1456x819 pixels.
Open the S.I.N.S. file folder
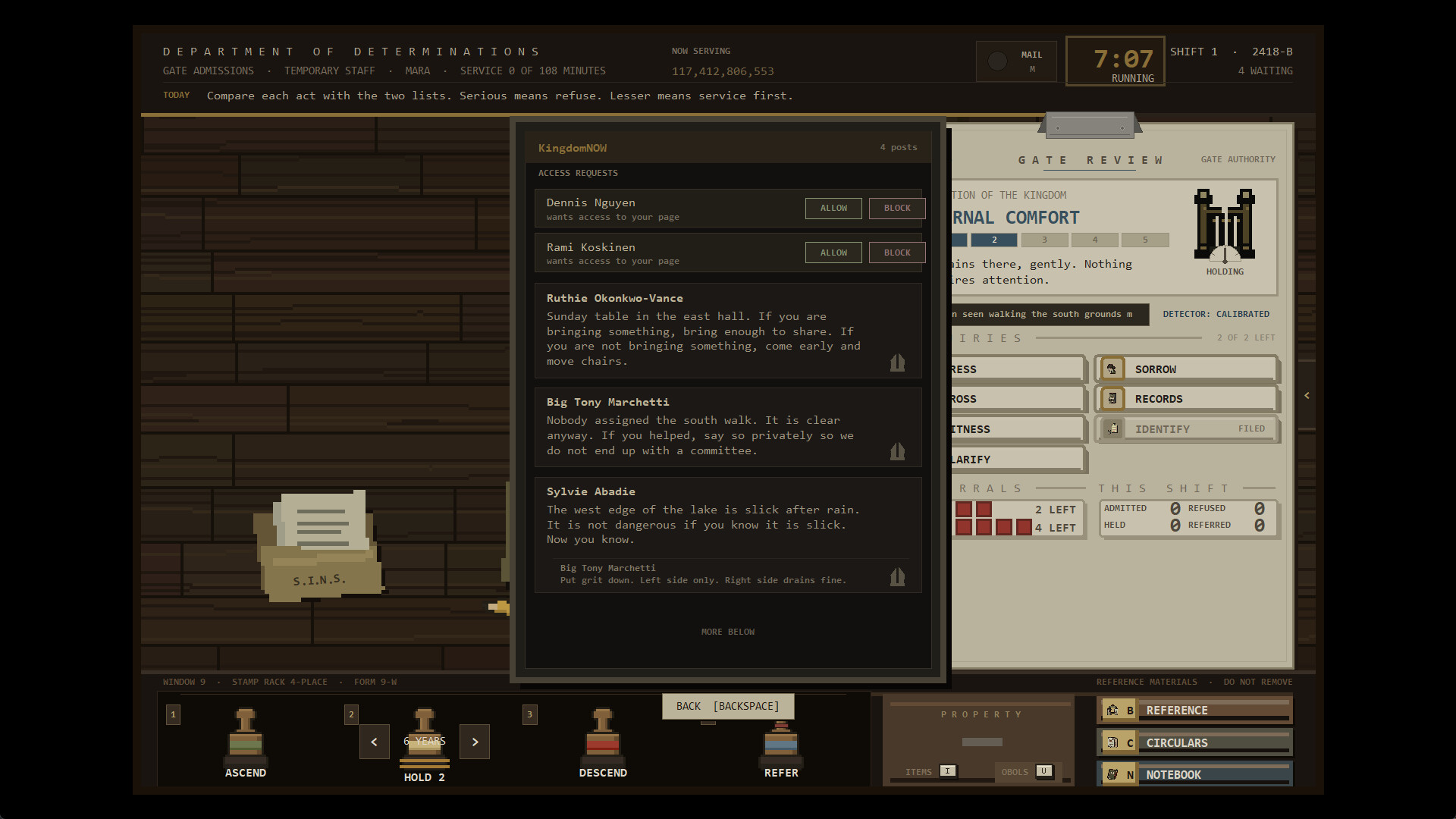318,546
